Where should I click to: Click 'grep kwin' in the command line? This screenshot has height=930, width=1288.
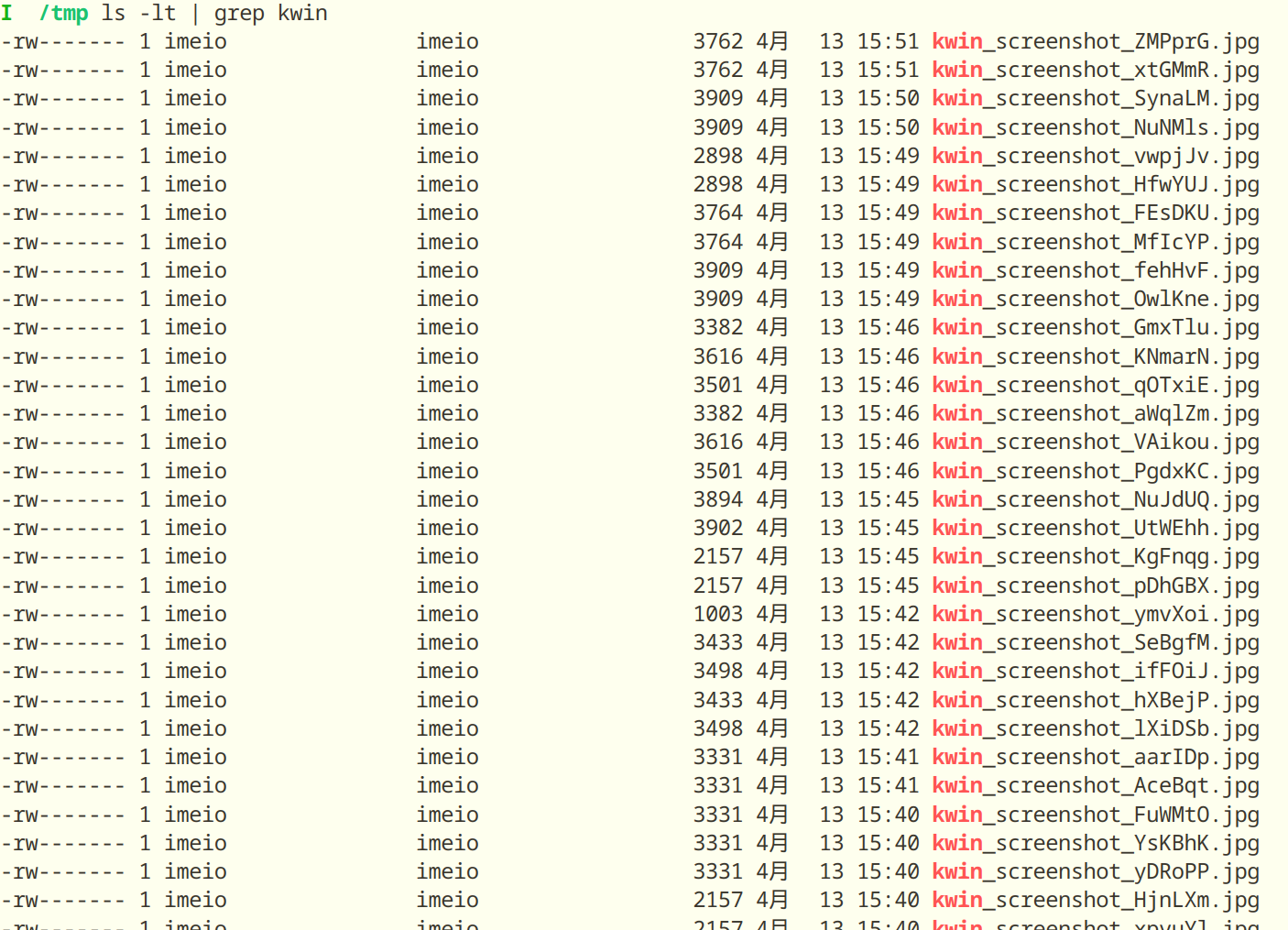(271, 14)
